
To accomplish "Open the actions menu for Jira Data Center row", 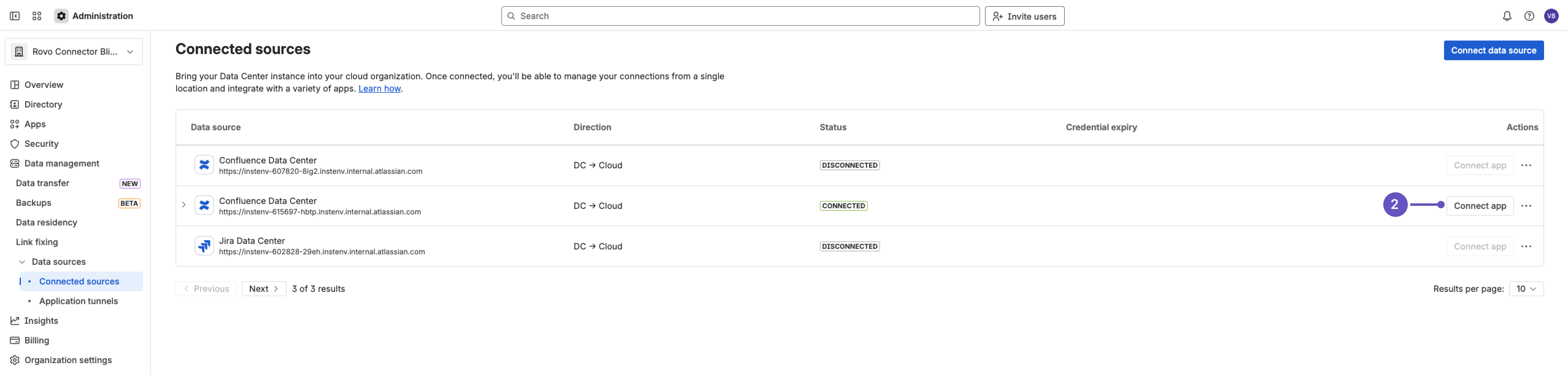I will pyautogui.click(x=1527, y=246).
